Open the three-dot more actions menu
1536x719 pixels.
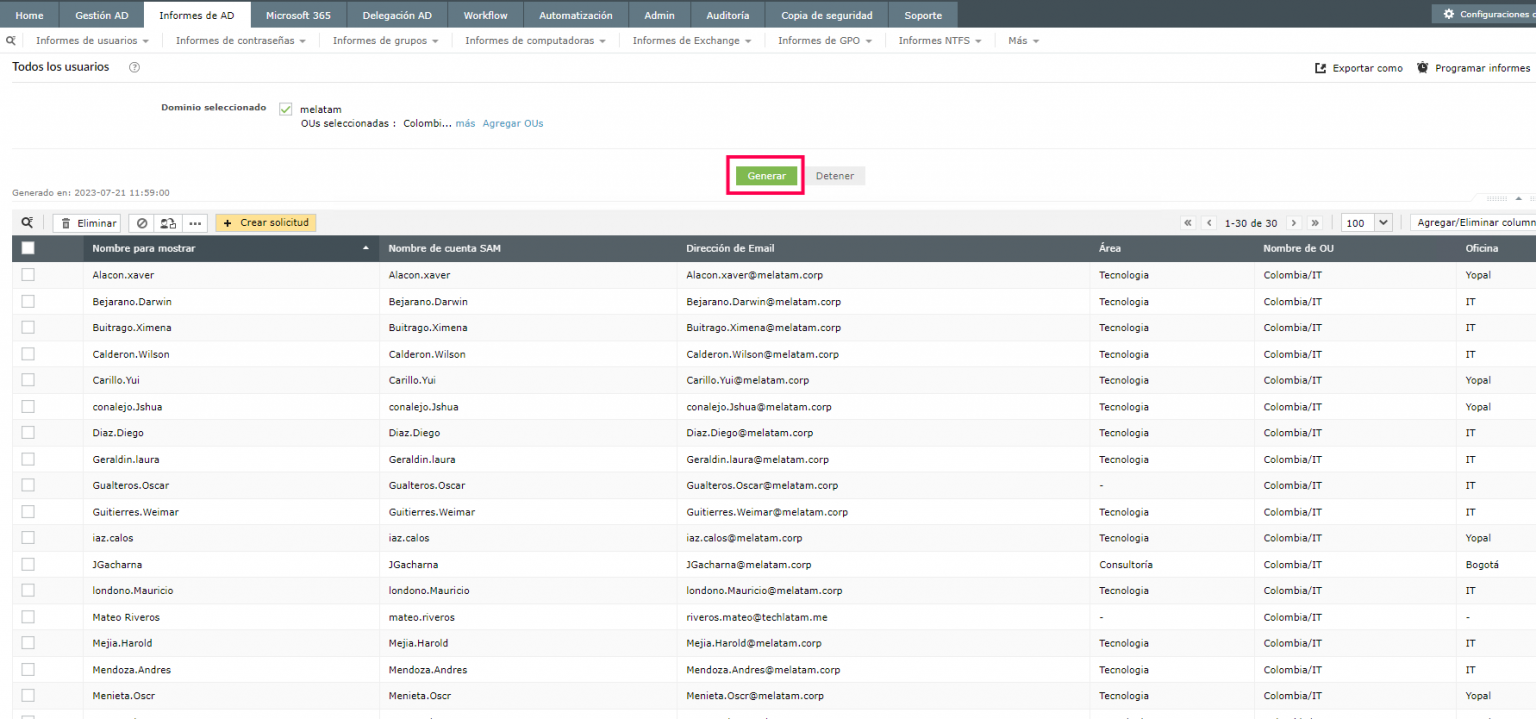pos(195,224)
